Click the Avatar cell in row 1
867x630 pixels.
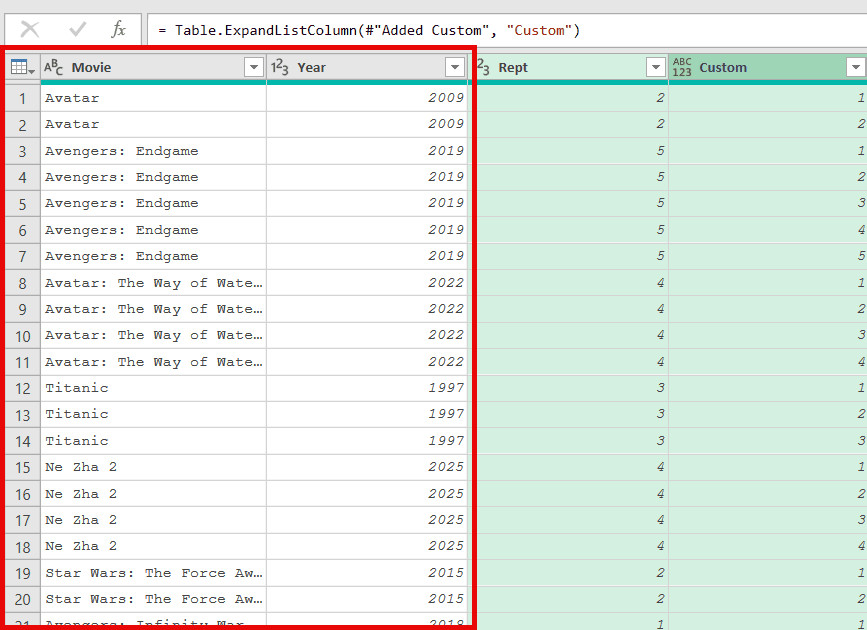tap(150, 98)
